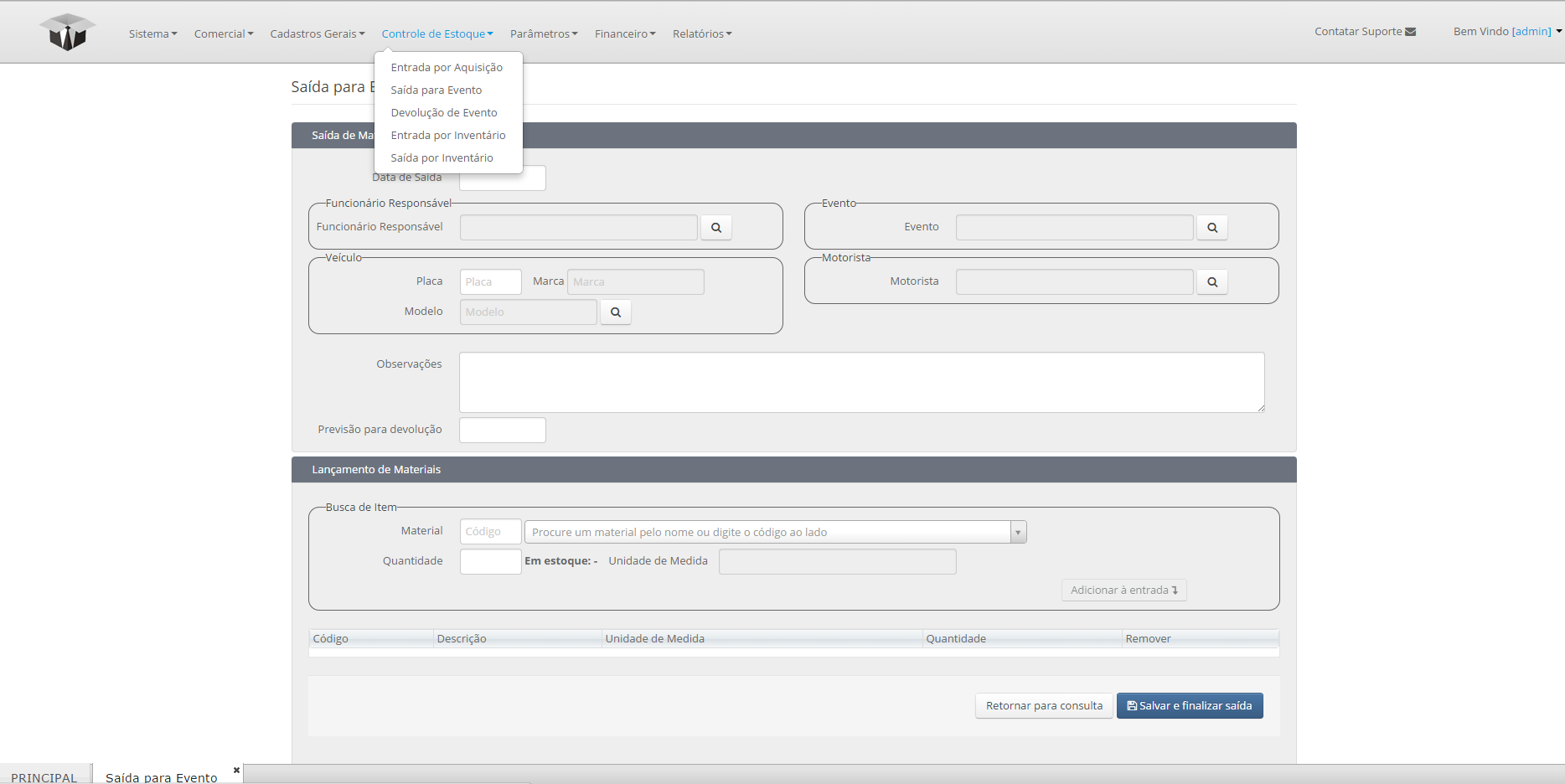The height and width of the screenshot is (784, 1565).
Task: Open Evento search magnifier button
Action: [x=1212, y=228]
